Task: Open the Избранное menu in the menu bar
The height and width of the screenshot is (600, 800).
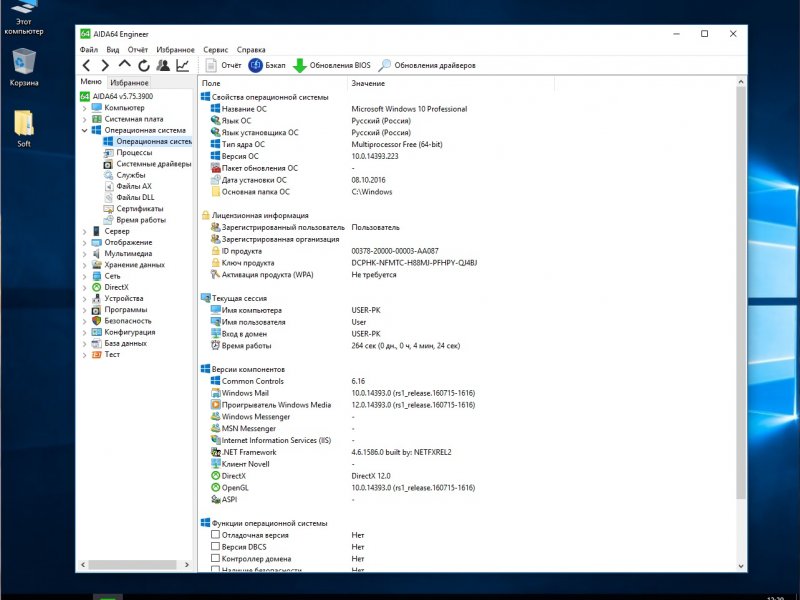Action: 176,49
